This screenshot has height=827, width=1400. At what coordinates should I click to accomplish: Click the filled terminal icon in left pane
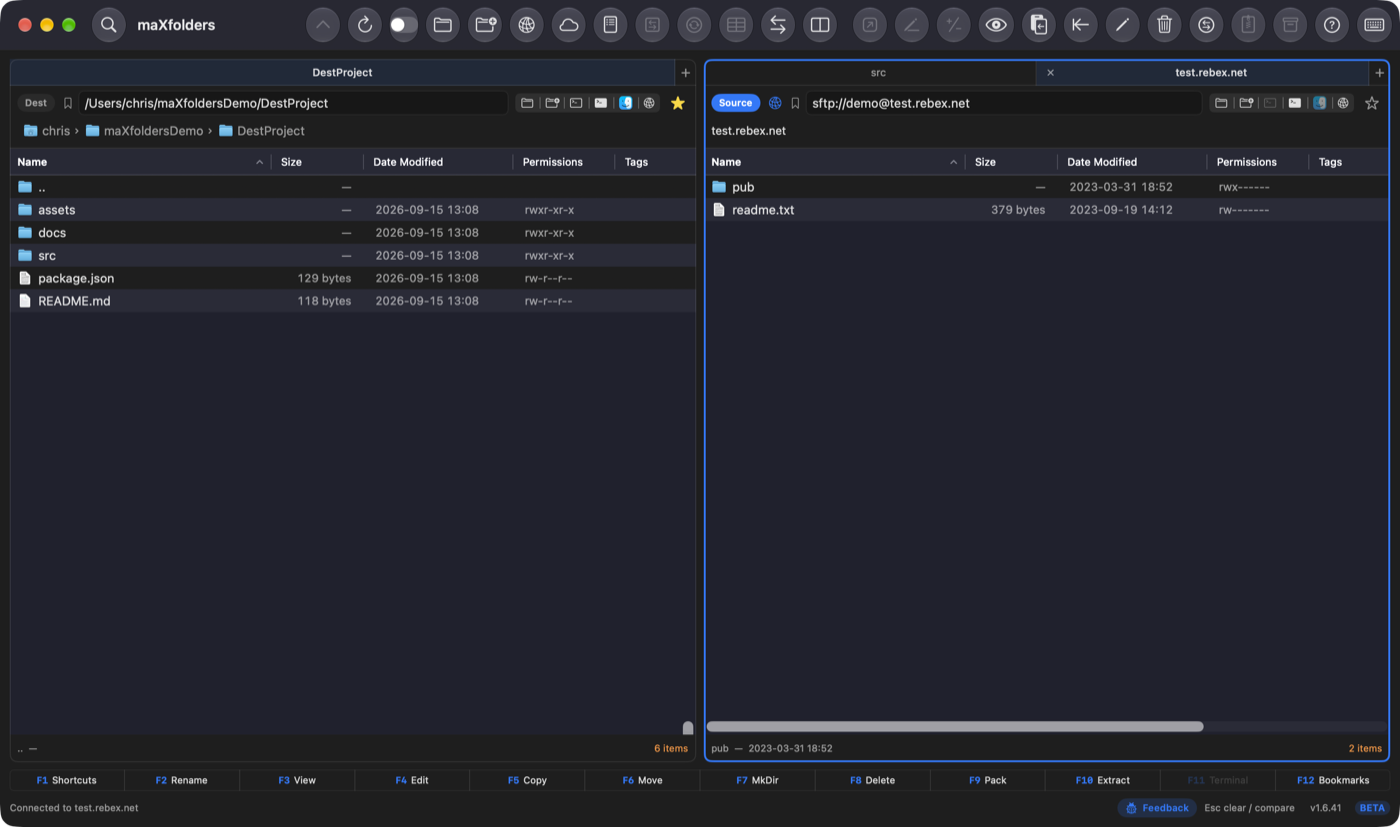601,103
